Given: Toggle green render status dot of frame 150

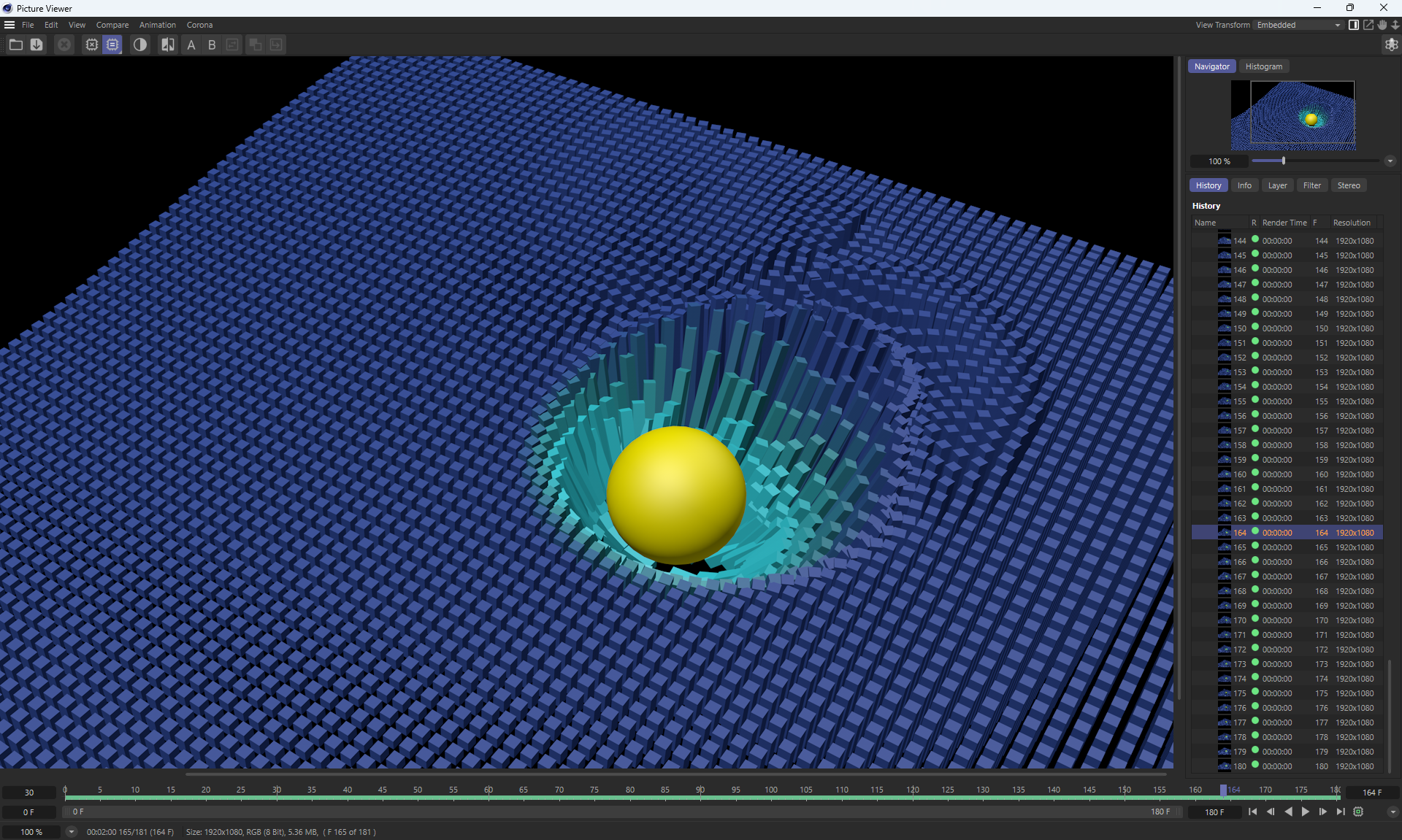Looking at the screenshot, I should click(1255, 328).
